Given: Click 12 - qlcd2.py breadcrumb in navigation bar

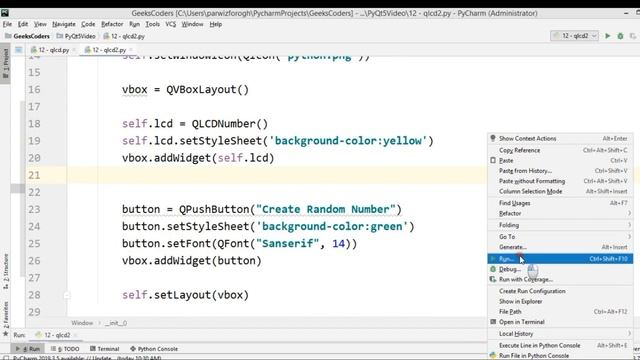Looking at the screenshot, I should tap(124, 36).
